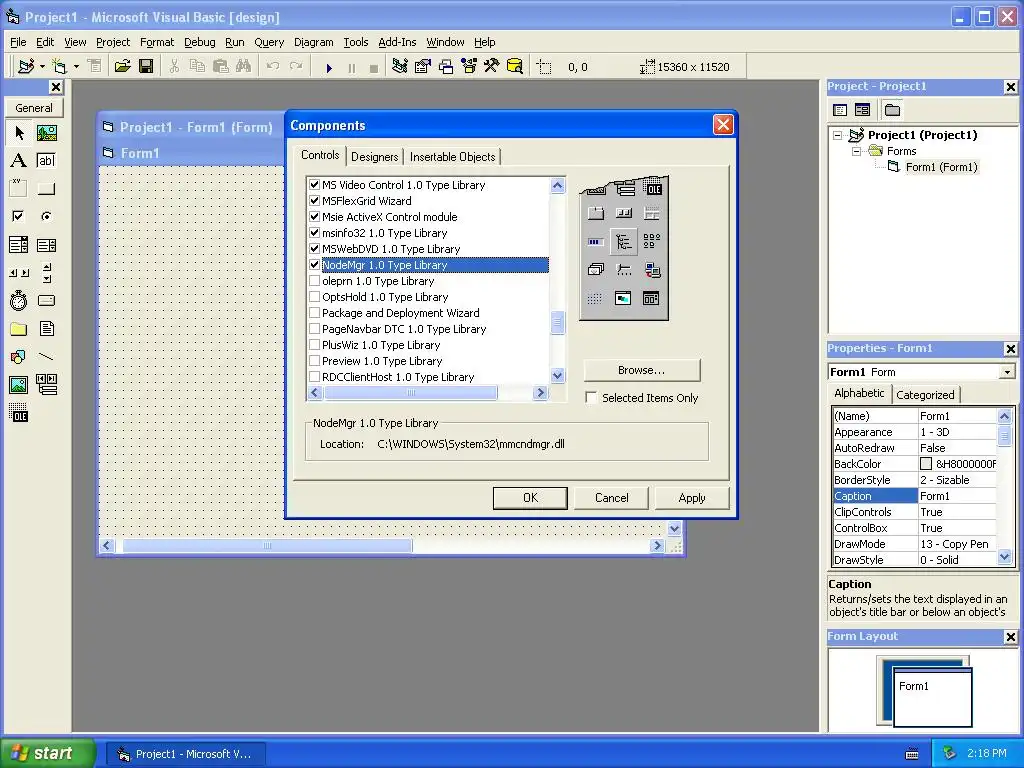Screen dimensions: 1024x768
Task: Select the Pointer tool in toolbox
Action: [19, 133]
